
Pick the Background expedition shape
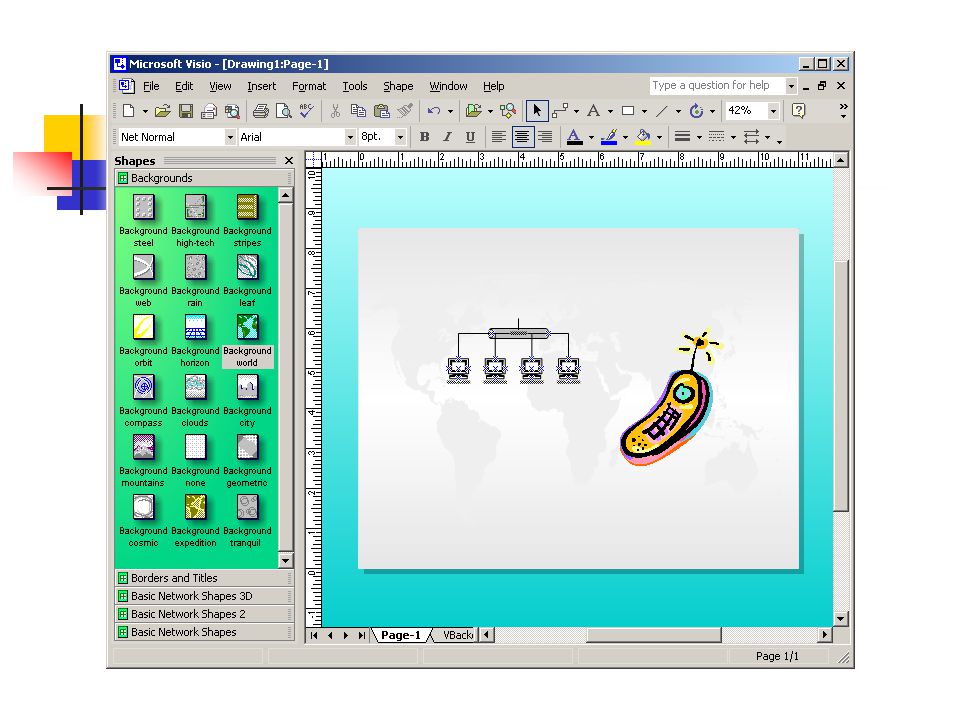(195, 520)
